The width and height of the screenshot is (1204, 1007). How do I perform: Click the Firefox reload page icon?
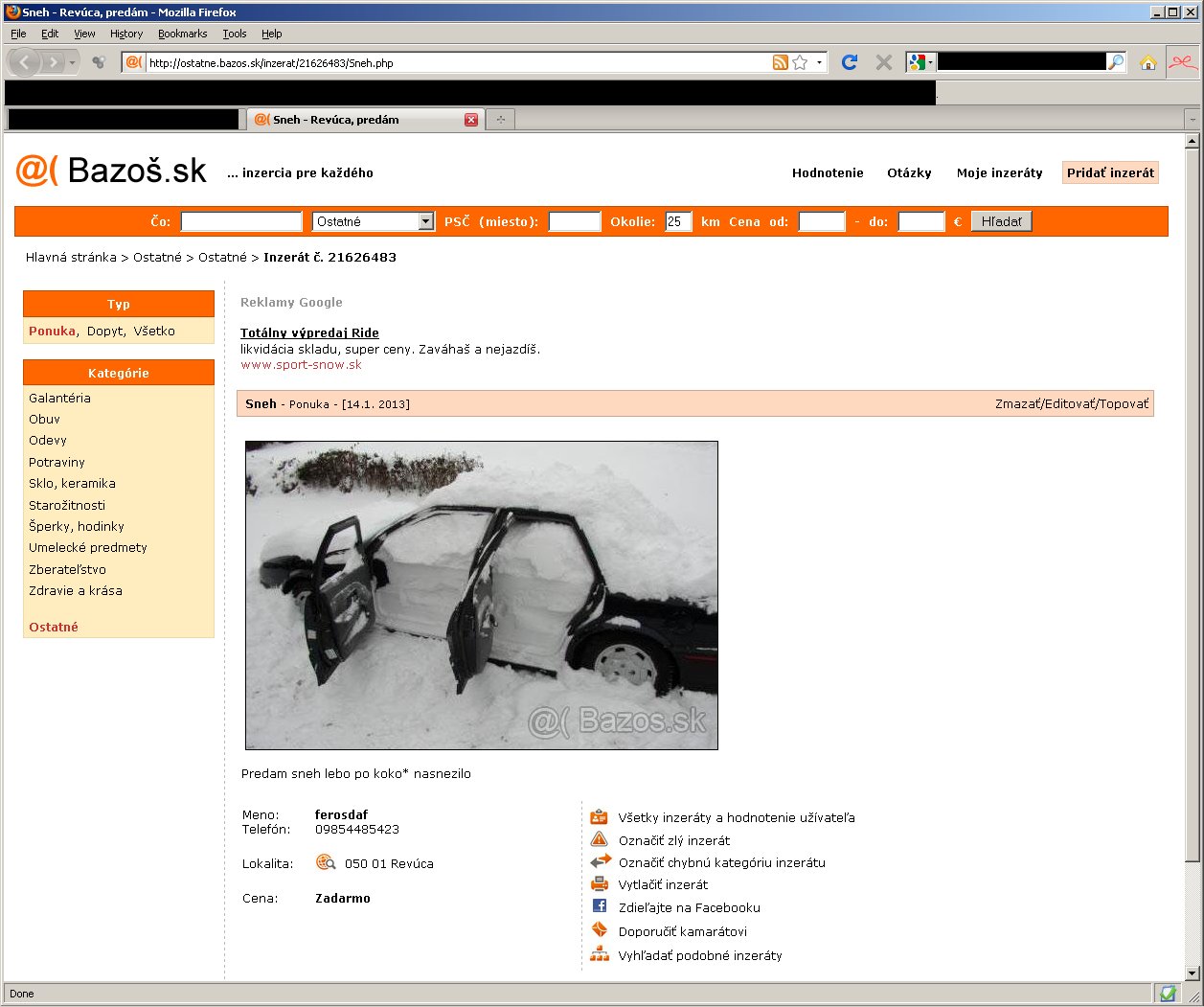coord(849,62)
